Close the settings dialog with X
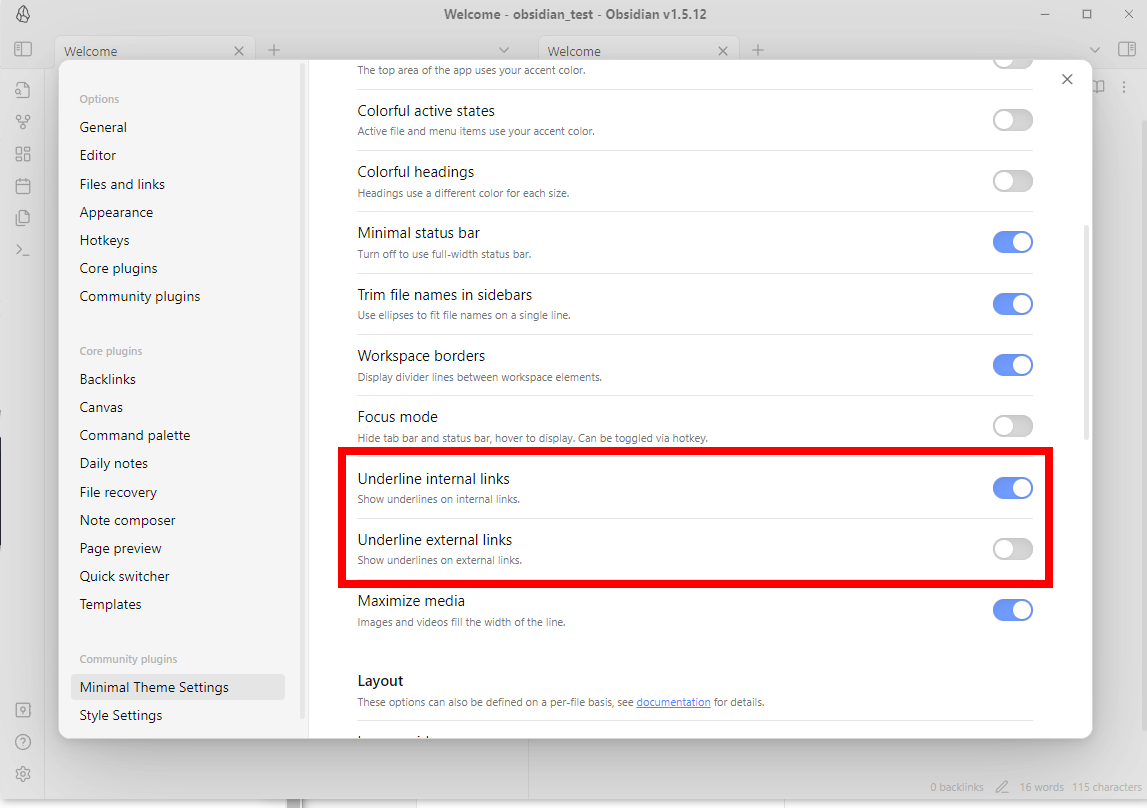The image size is (1147, 808). 1067,79
